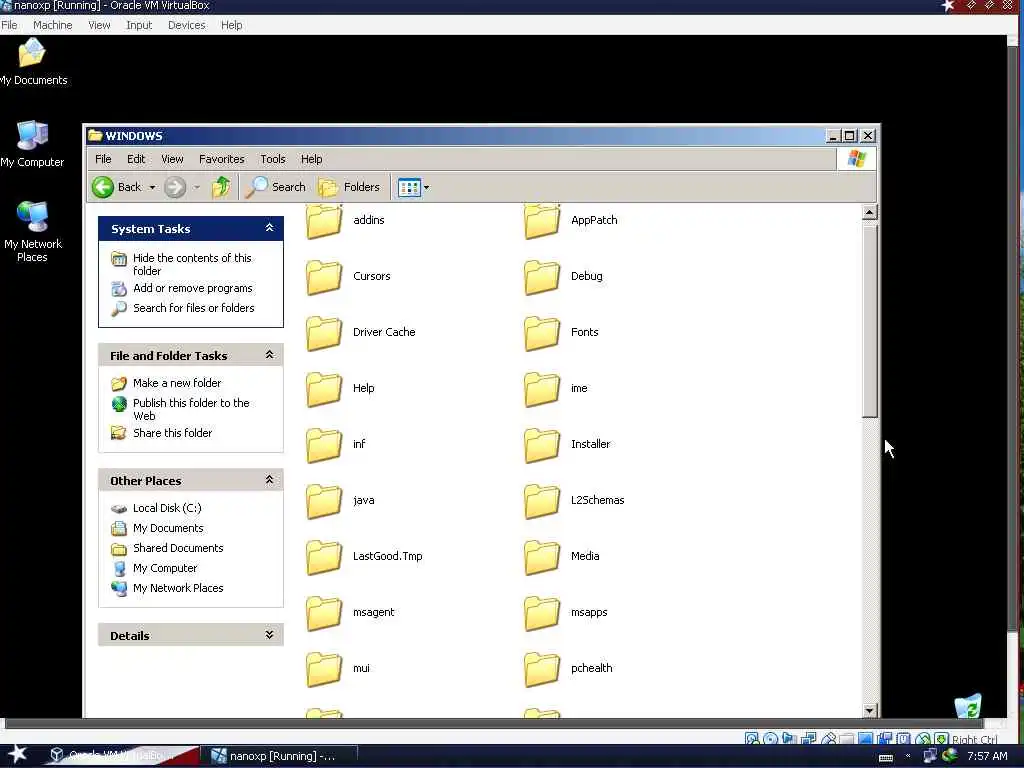Select the ime folder icon
The image size is (1024, 768).
pyautogui.click(x=542, y=389)
